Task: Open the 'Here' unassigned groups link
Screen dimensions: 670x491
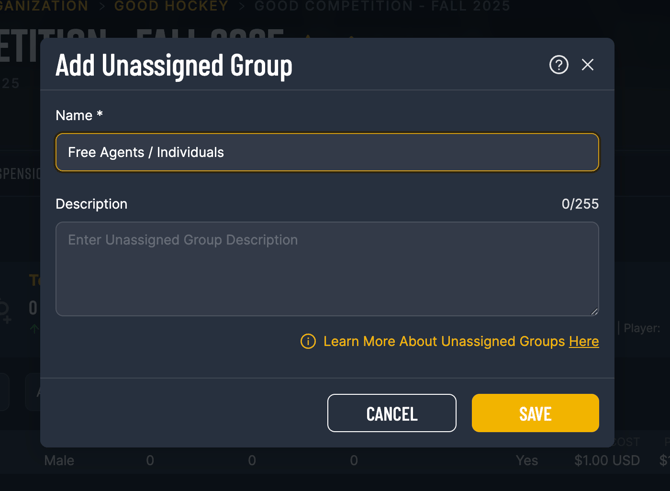Action: click(x=584, y=341)
